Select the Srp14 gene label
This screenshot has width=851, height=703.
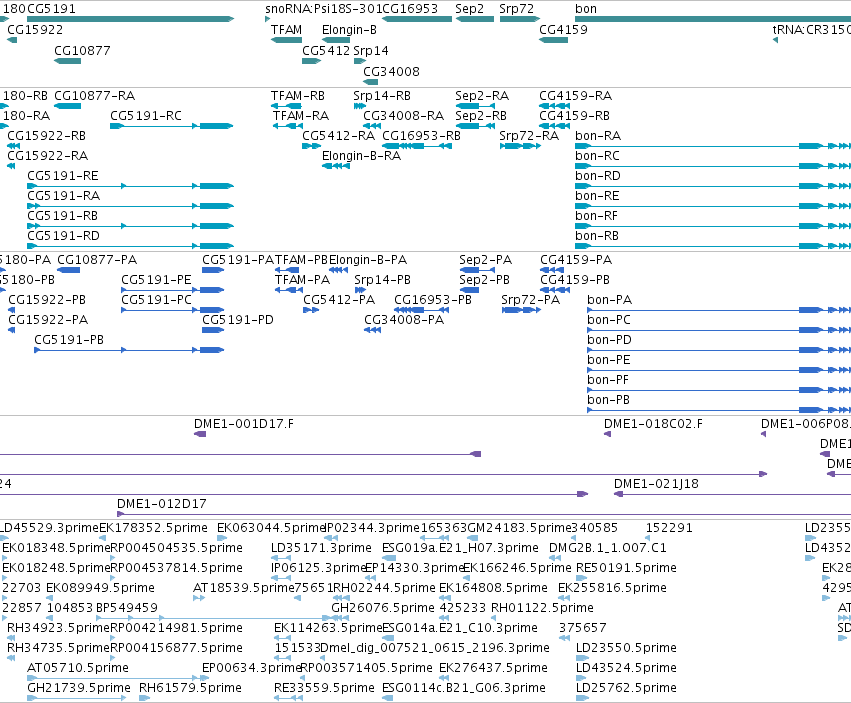pos(371,50)
